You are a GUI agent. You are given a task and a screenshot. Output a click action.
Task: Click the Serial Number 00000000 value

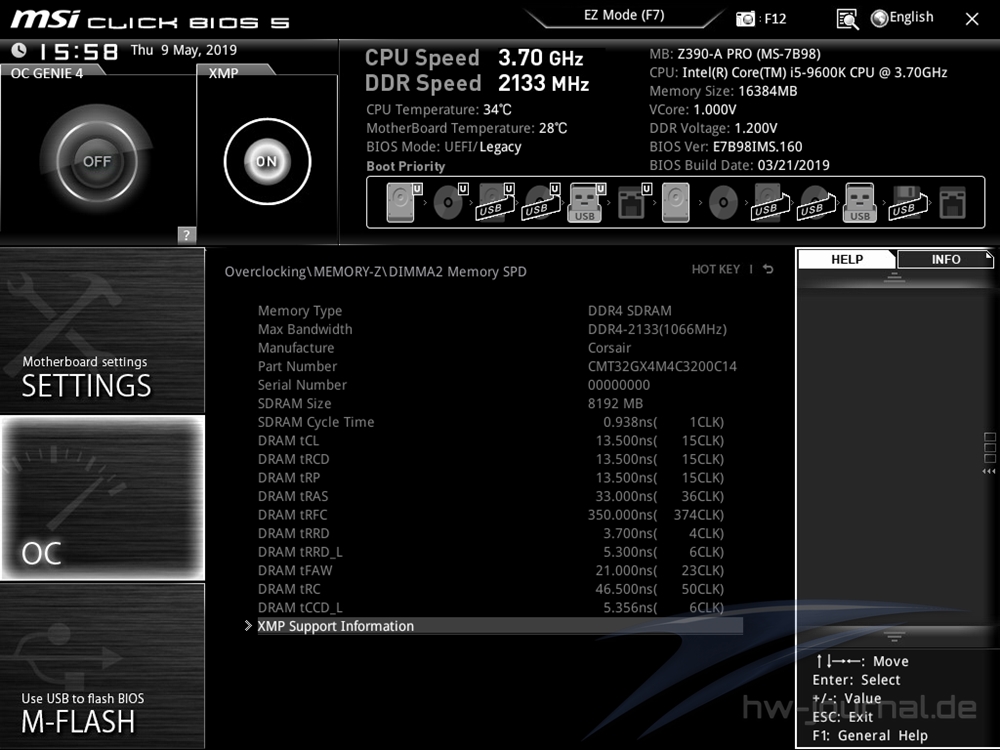tap(619, 385)
